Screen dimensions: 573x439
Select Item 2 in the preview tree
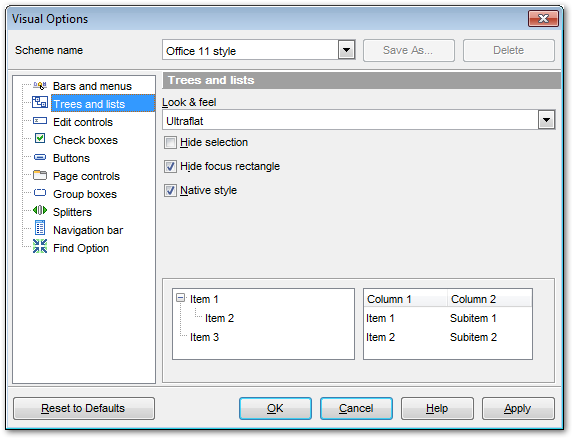(219, 318)
